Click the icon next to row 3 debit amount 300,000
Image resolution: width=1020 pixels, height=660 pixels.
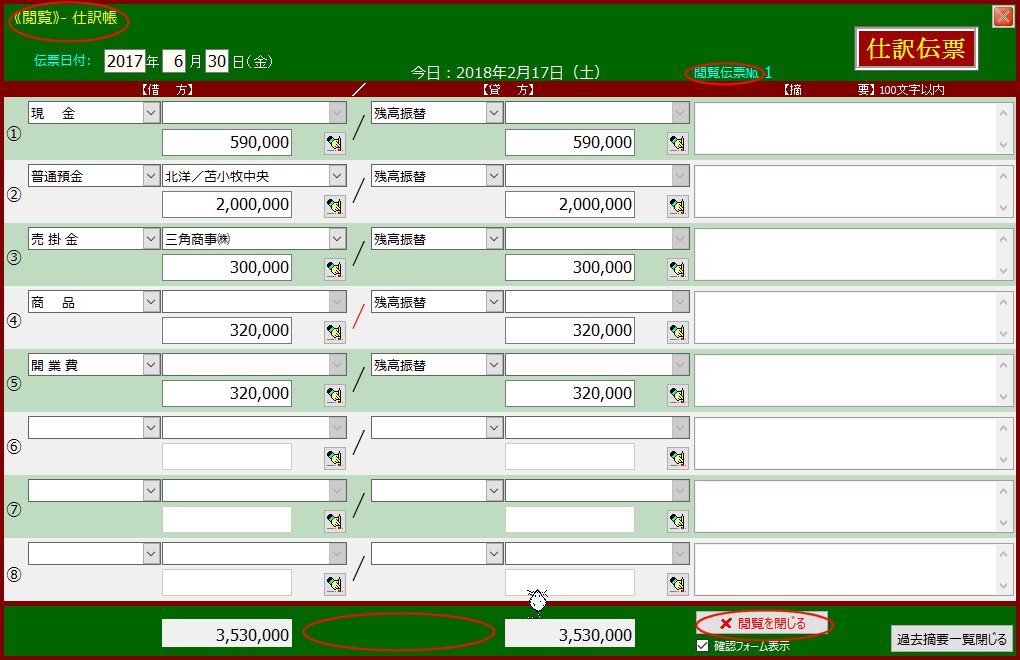coord(334,270)
